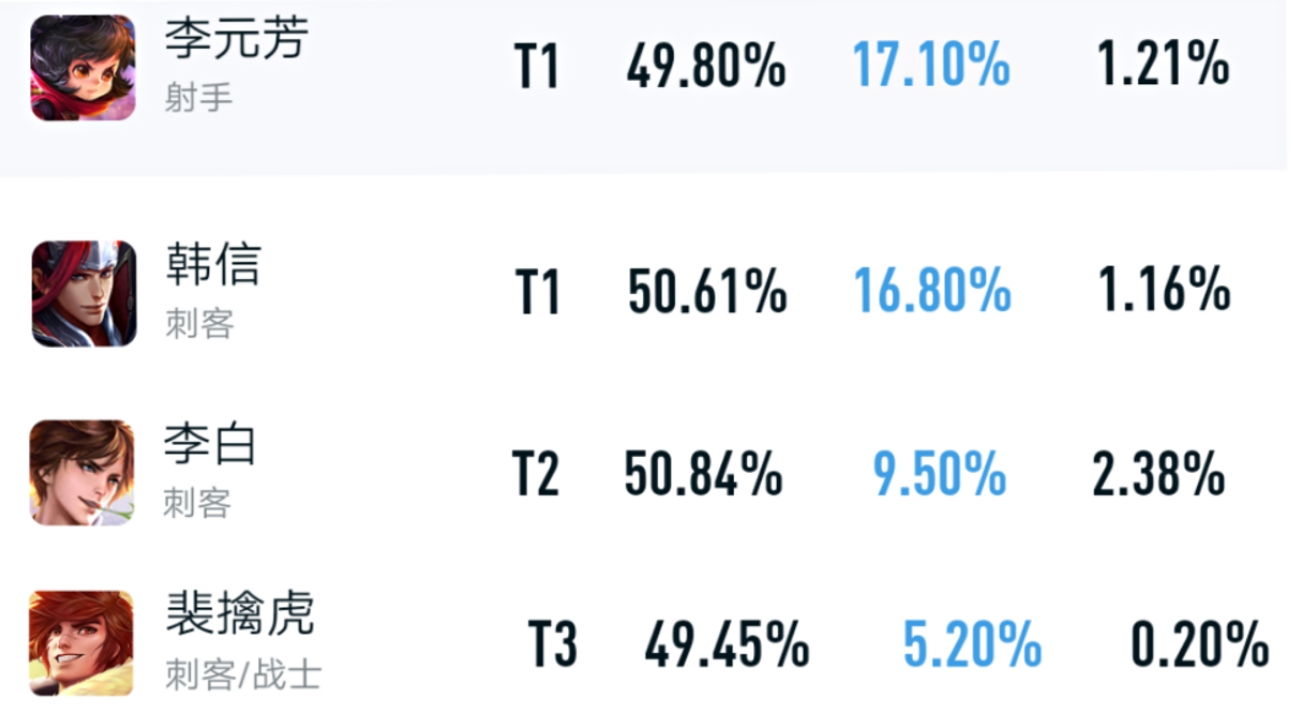Select the hero name 裴擒虎
The image size is (1293, 719).
pyautogui.click(x=240, y=614)
